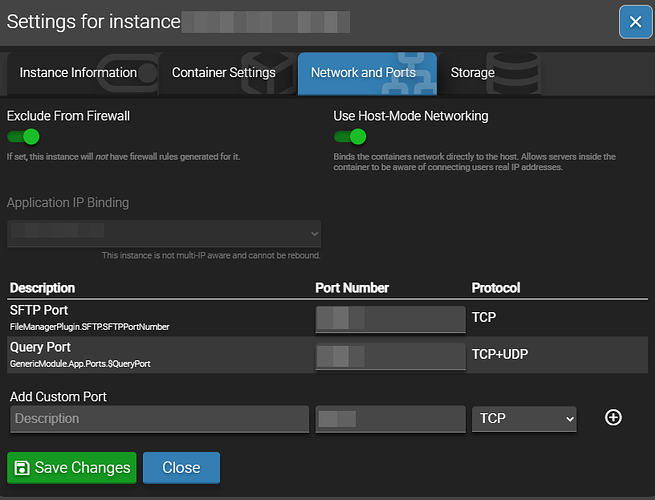655x500 pixels.
Task: Open the Application IP Binding dropdown
Action: pyautogui.click(x=164, y=233)
